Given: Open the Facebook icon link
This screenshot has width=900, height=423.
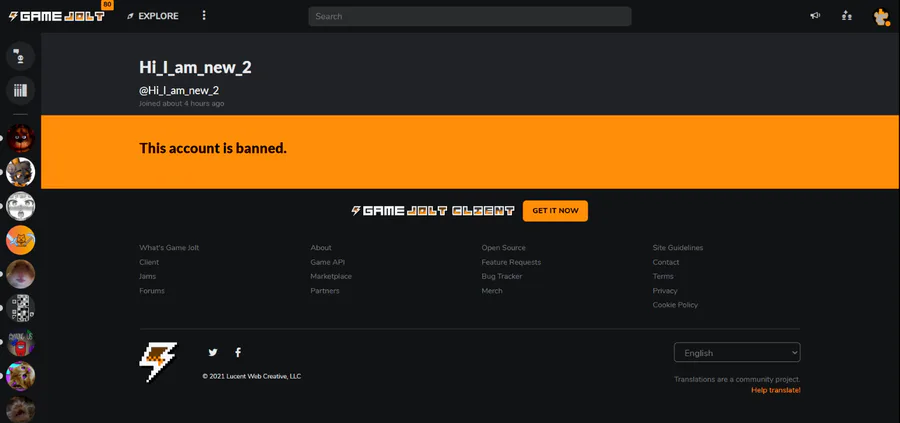Looking at the screenshot, I should tap(238, 352).
